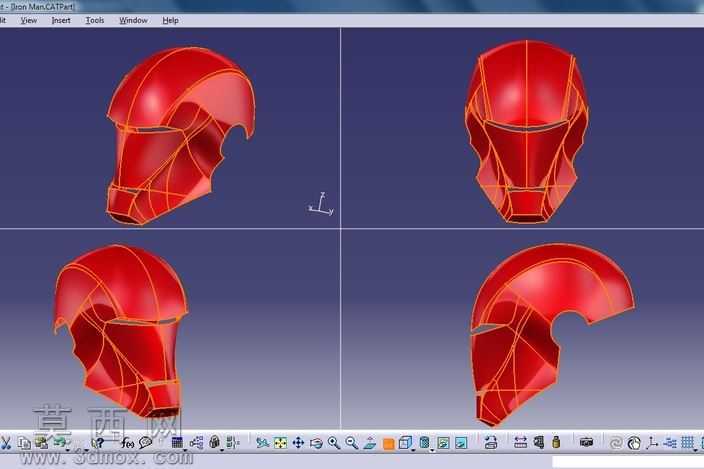The image size is (704, 469).
Task: Click the Measure Between icon
Action: 520,443
